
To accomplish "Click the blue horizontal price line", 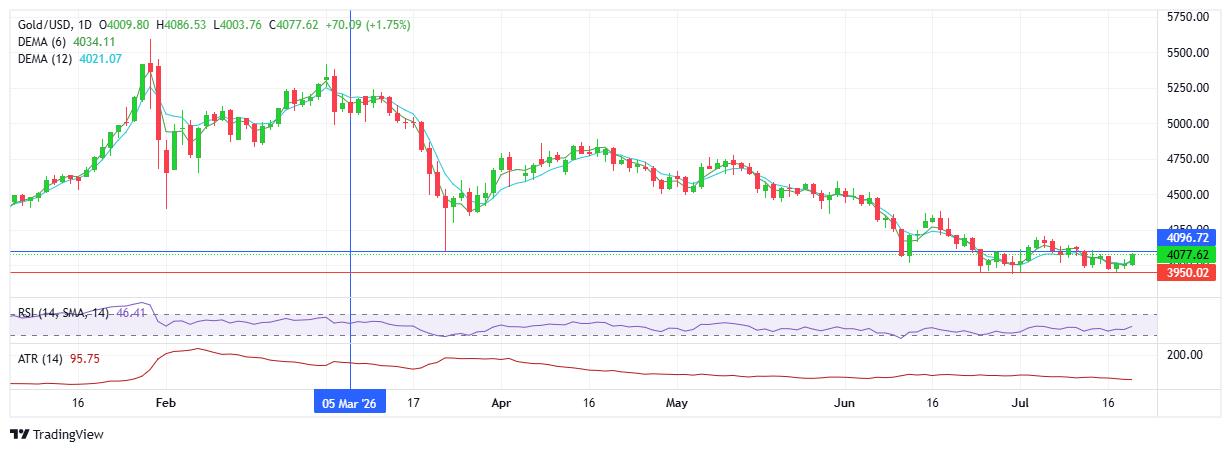I will click(580, 251).
